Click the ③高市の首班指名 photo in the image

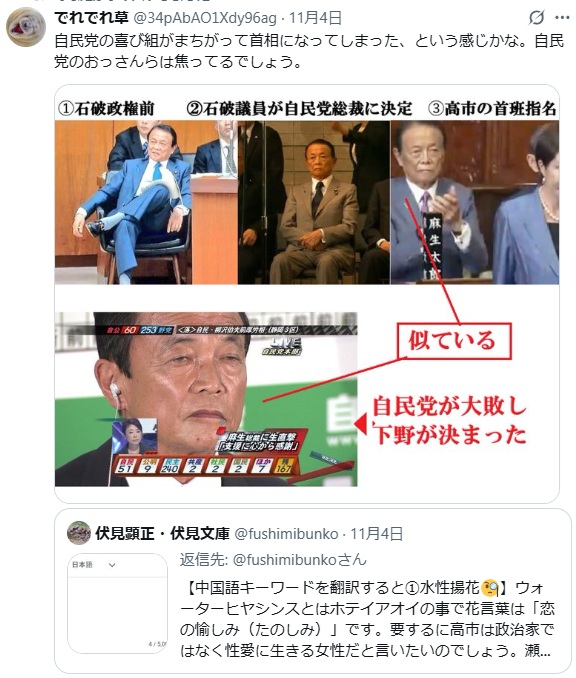(x=474, y=202)
